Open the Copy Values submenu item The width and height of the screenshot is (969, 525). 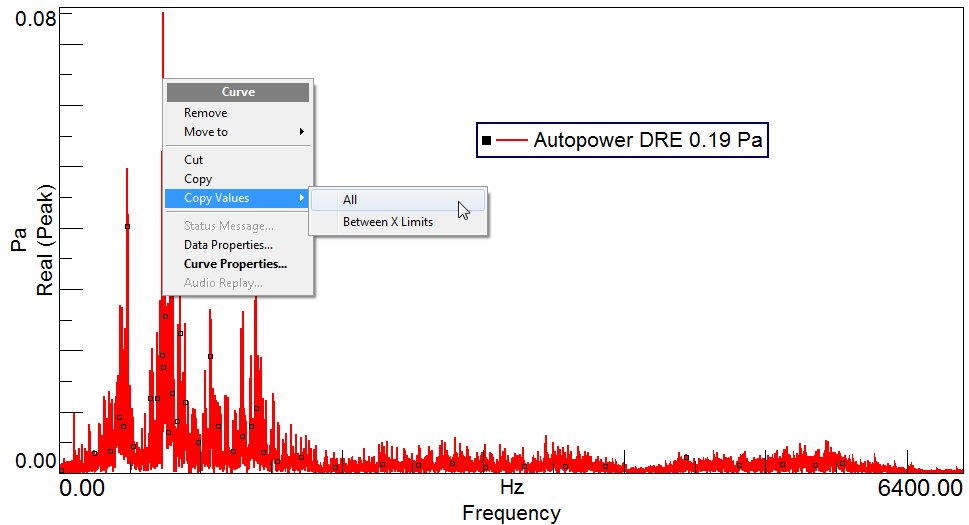(x=217, y=199)
